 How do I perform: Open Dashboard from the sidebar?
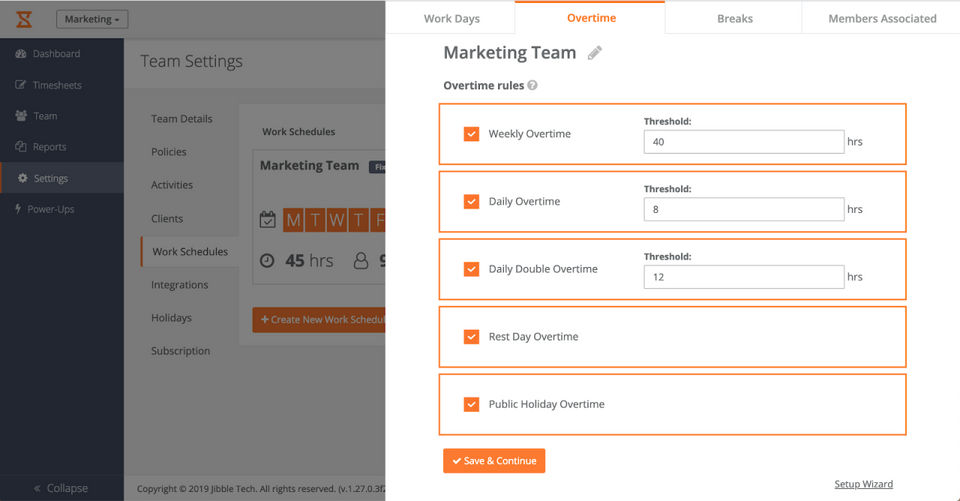point(55,54)
